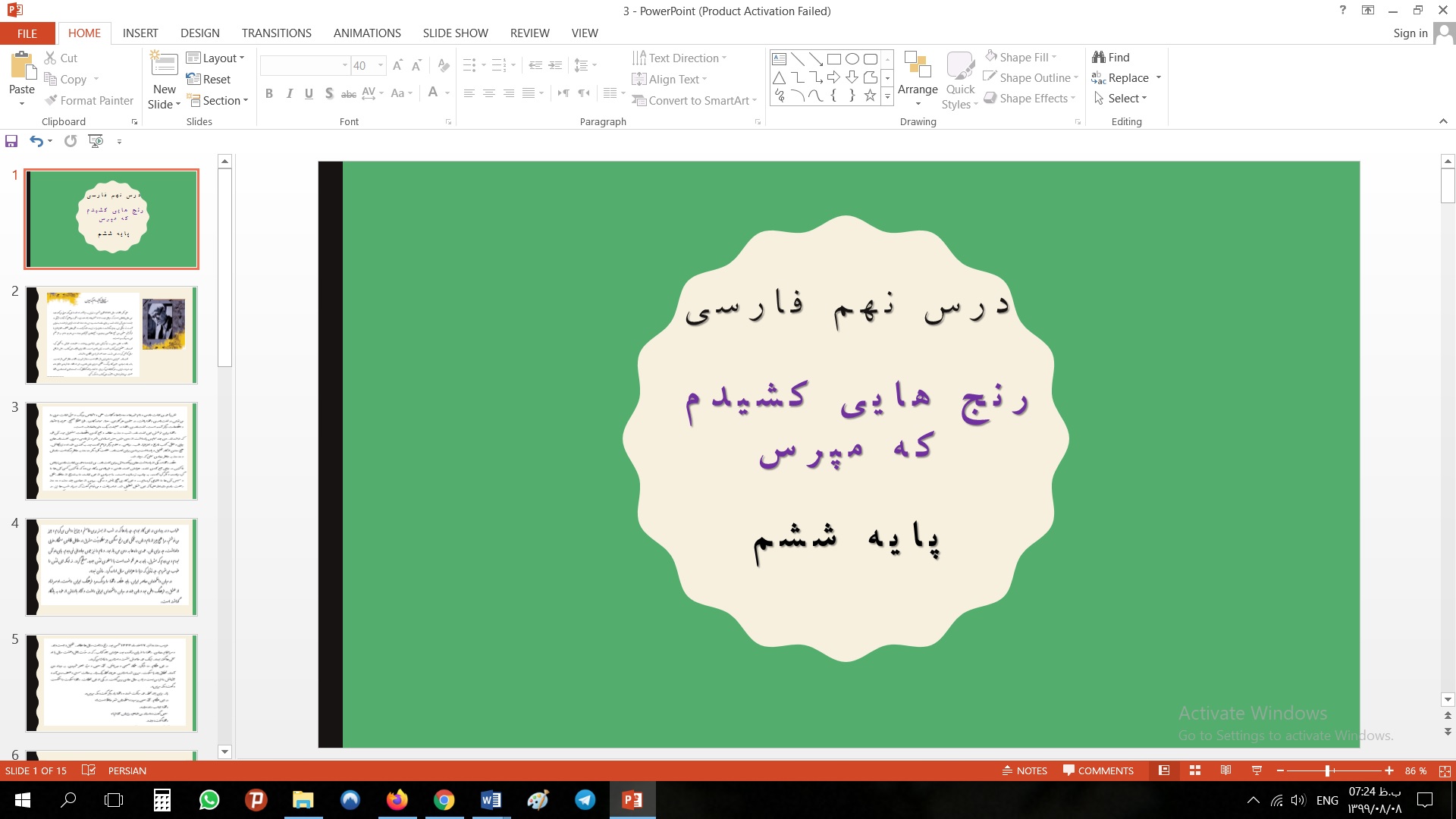
Task: Expand the Select dropdown in Editing
Action: tap(1121, 99)
